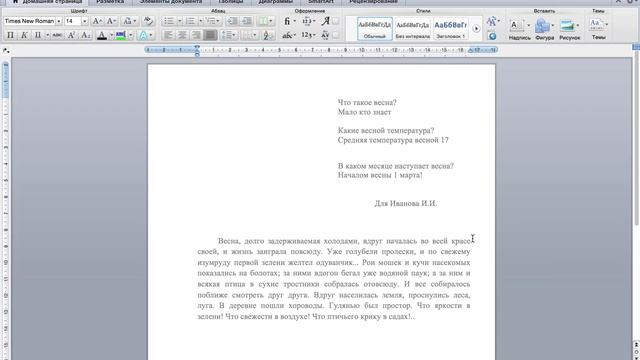640x360 pixels.
Task: Click the font size field showing 14
Action: point(72,21)
